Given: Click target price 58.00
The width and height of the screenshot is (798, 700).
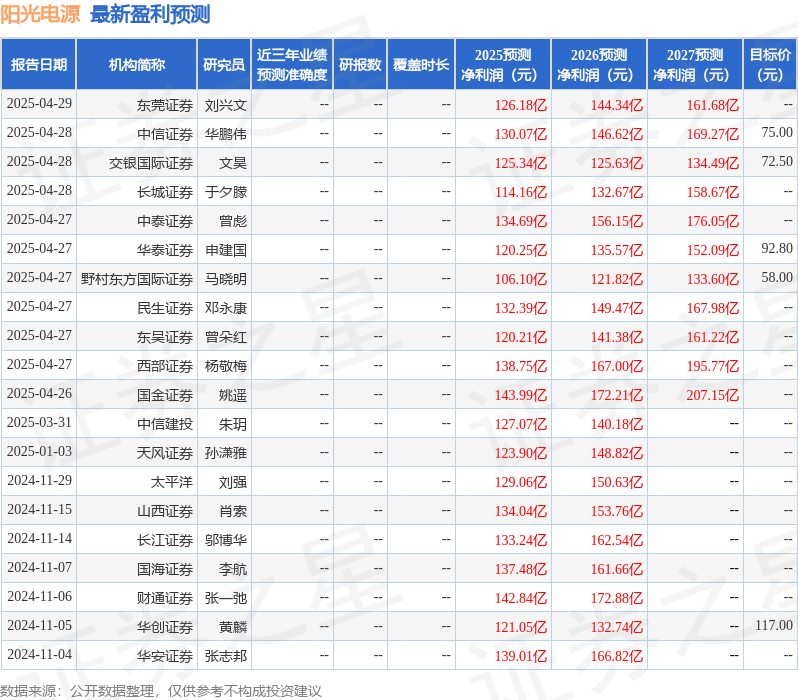Looking at the screenshot, I should (x=777, y=277).
